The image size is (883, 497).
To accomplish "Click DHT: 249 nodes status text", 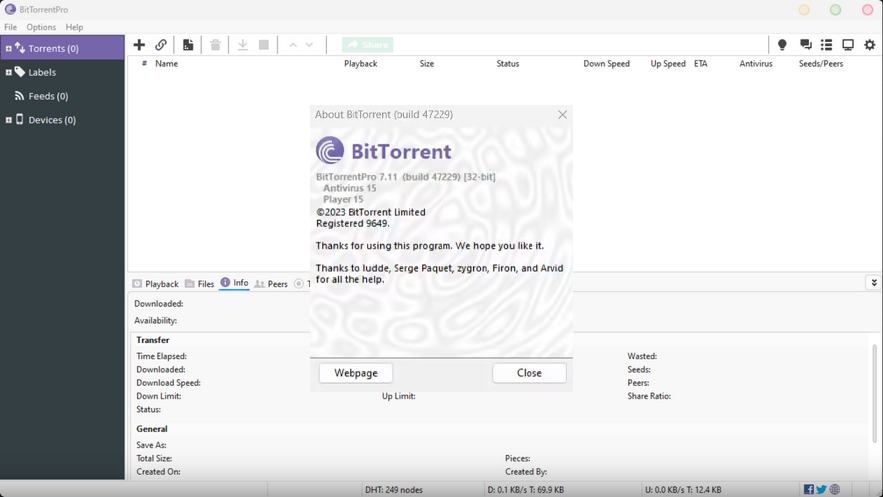I will (394, 490).
